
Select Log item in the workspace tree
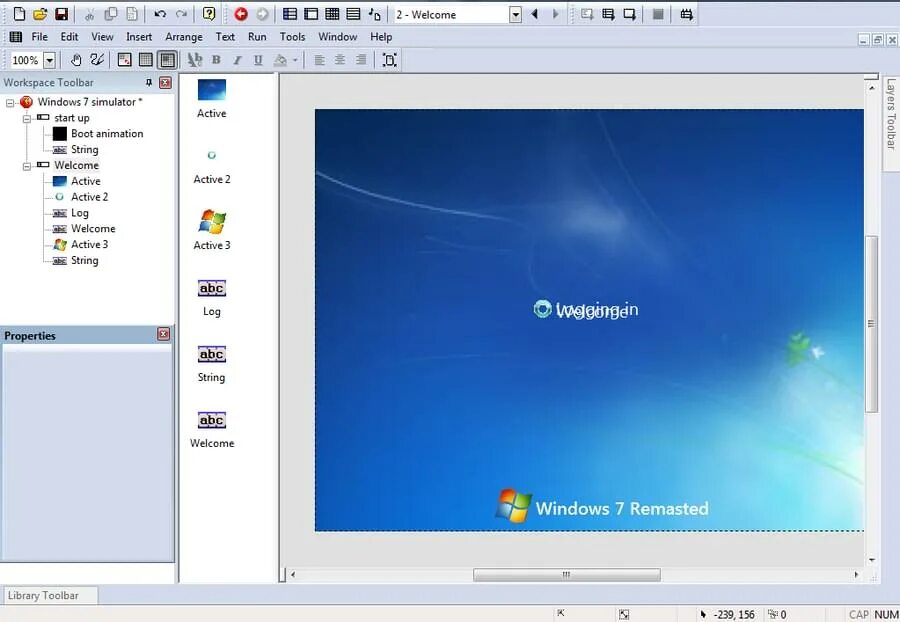(80, 213)
